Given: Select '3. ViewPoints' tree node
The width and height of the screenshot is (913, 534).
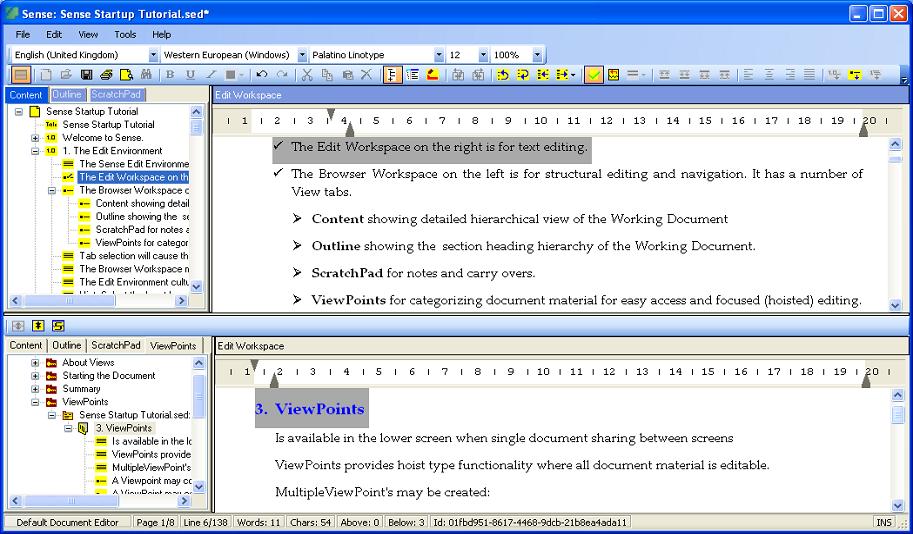Looking at the screenshot, I should coord(123,428).
